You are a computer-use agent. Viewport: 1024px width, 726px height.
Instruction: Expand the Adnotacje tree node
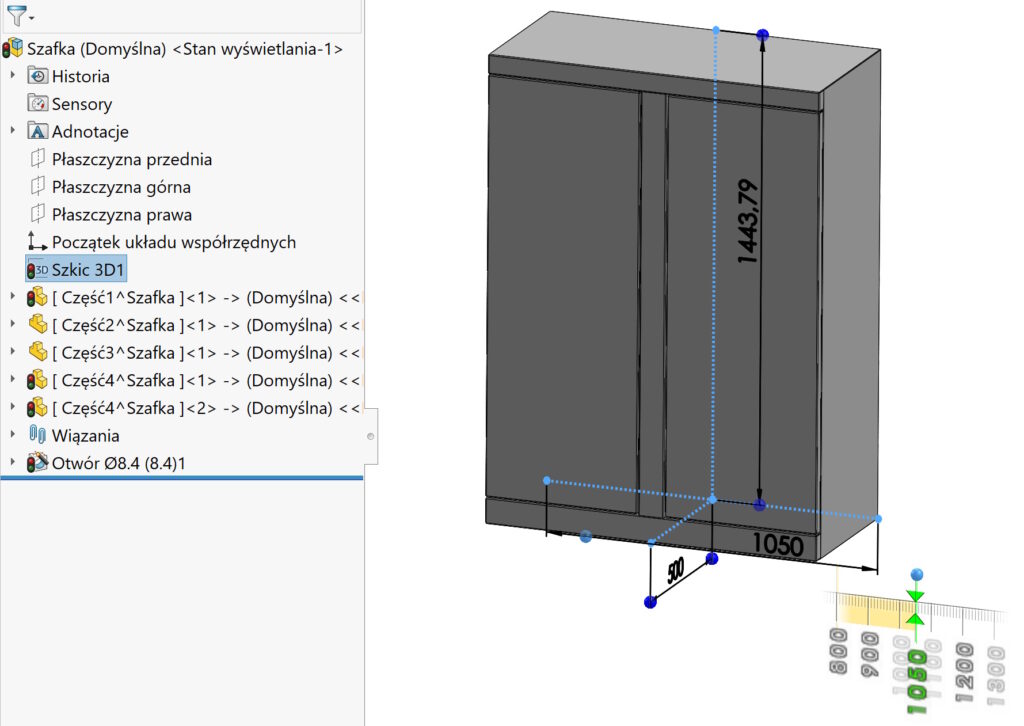[13, 131]
